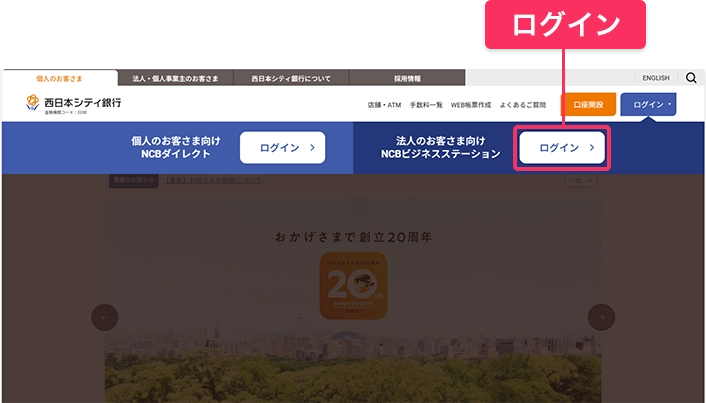Viewport: 706px width, 403px height.
Task: Log in to NCBビジネスステーション for corporations
Action: click(x=562, y=148)
